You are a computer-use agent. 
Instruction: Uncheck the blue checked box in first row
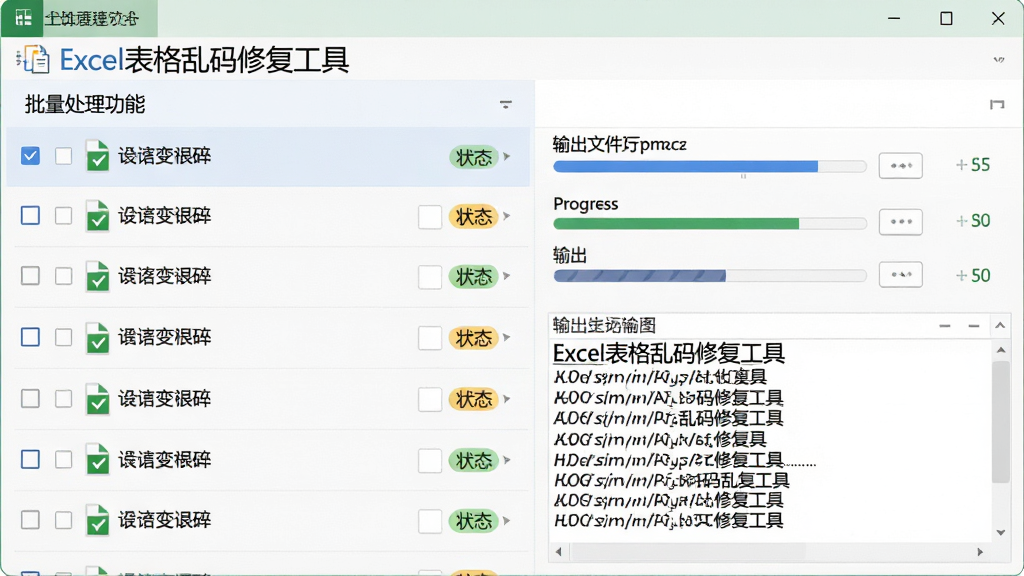tap(30, 156)
